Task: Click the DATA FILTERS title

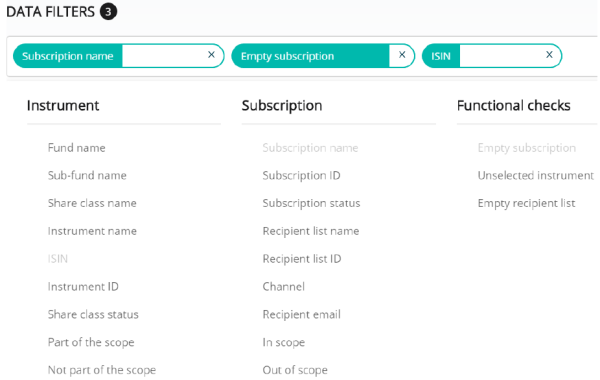Action: (x=51, y=12)
